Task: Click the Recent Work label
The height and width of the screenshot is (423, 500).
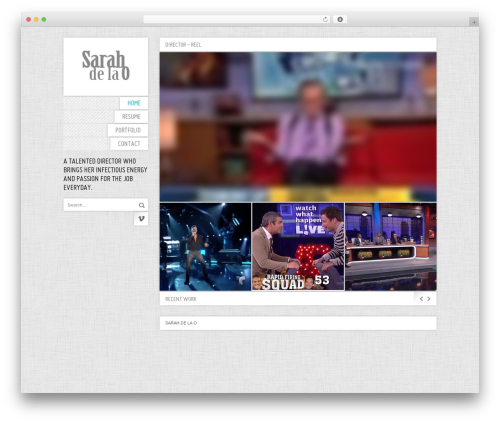Action: coord(181,299)
